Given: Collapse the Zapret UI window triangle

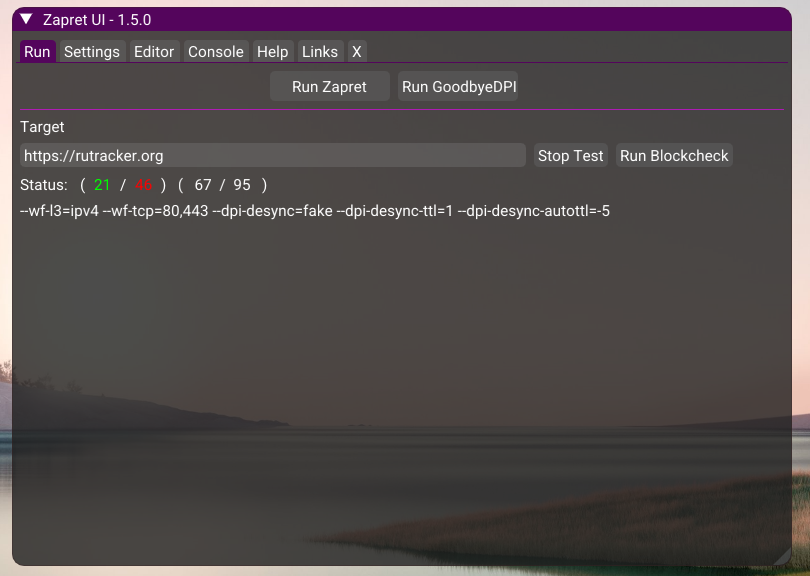Looking at the screenshot, I should (x=26, y=20).
